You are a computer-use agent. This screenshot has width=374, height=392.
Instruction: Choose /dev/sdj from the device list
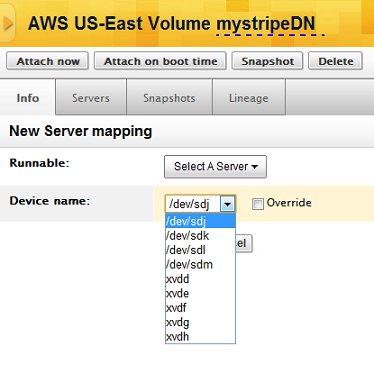point(200,221)
